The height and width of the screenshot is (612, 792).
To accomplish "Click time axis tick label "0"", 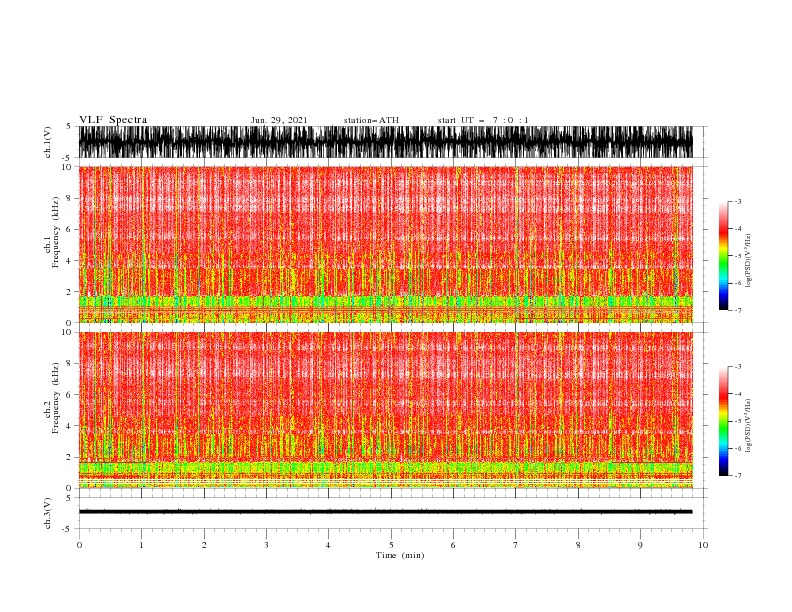I will (x=79, y=545).
